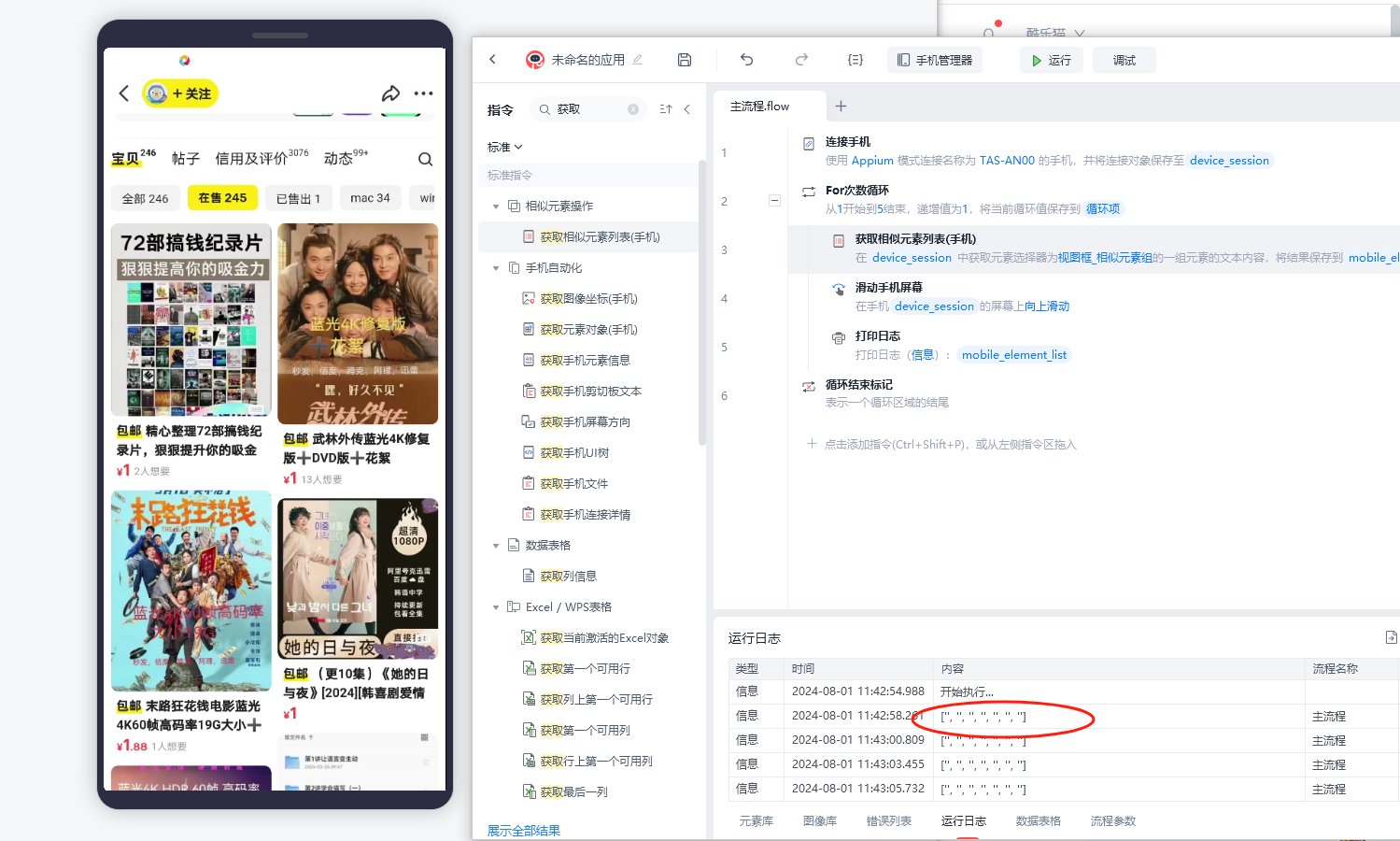Collapse the Excel / WPS表格 group
The image size is (1400, 841).
(x=496, y=607)
